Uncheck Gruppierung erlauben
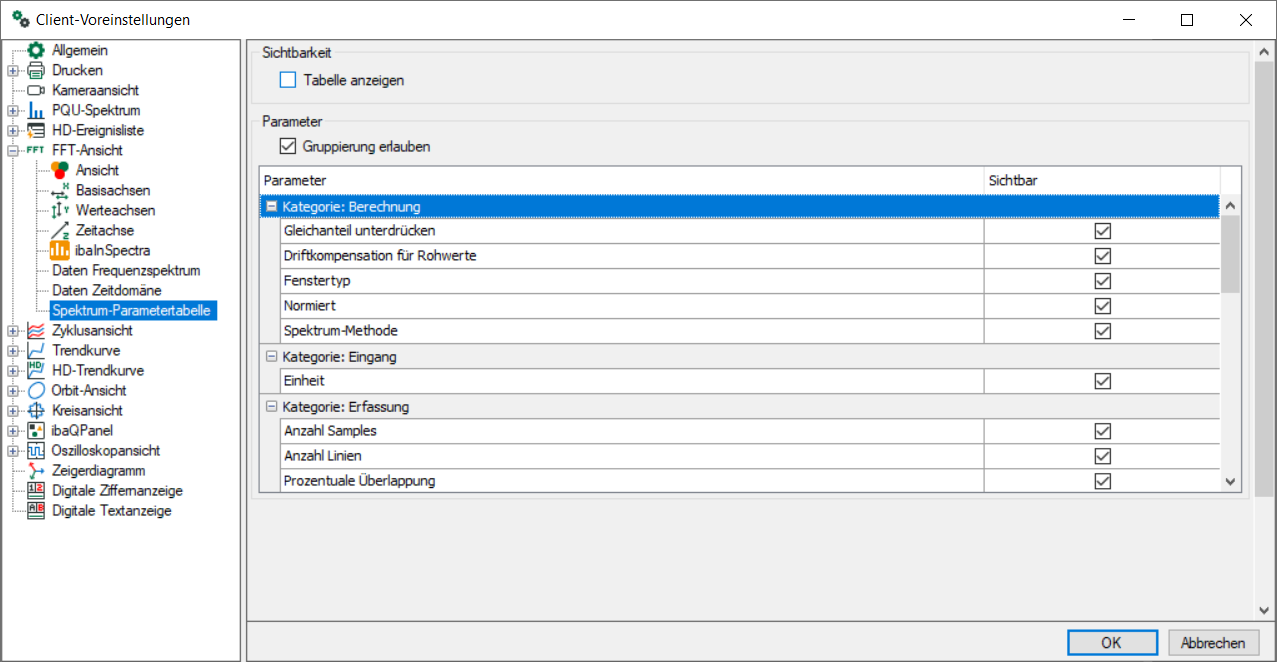1277x662 pixels. pos(288,146)
